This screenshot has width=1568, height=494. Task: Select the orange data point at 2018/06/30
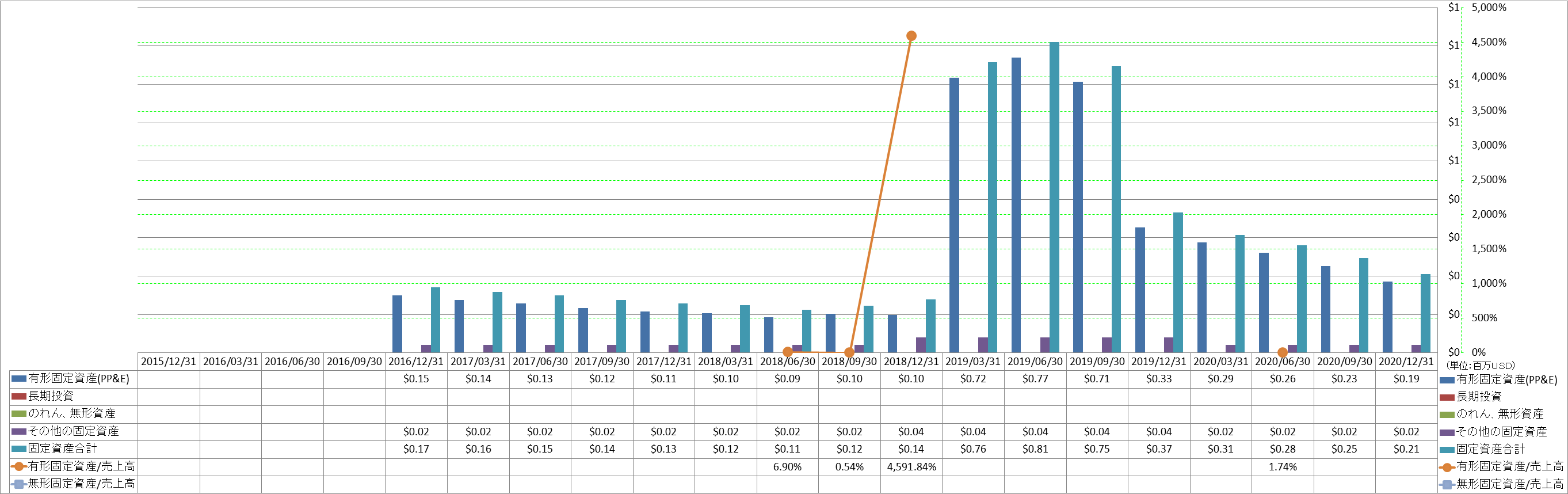click(788, 352)
